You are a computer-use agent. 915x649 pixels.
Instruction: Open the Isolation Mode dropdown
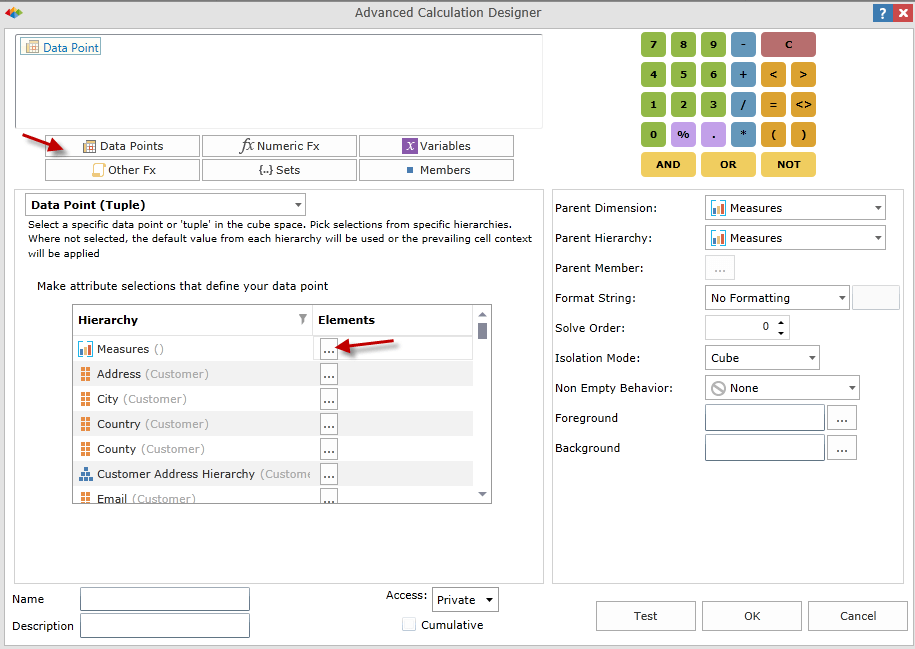click(762, 358)
